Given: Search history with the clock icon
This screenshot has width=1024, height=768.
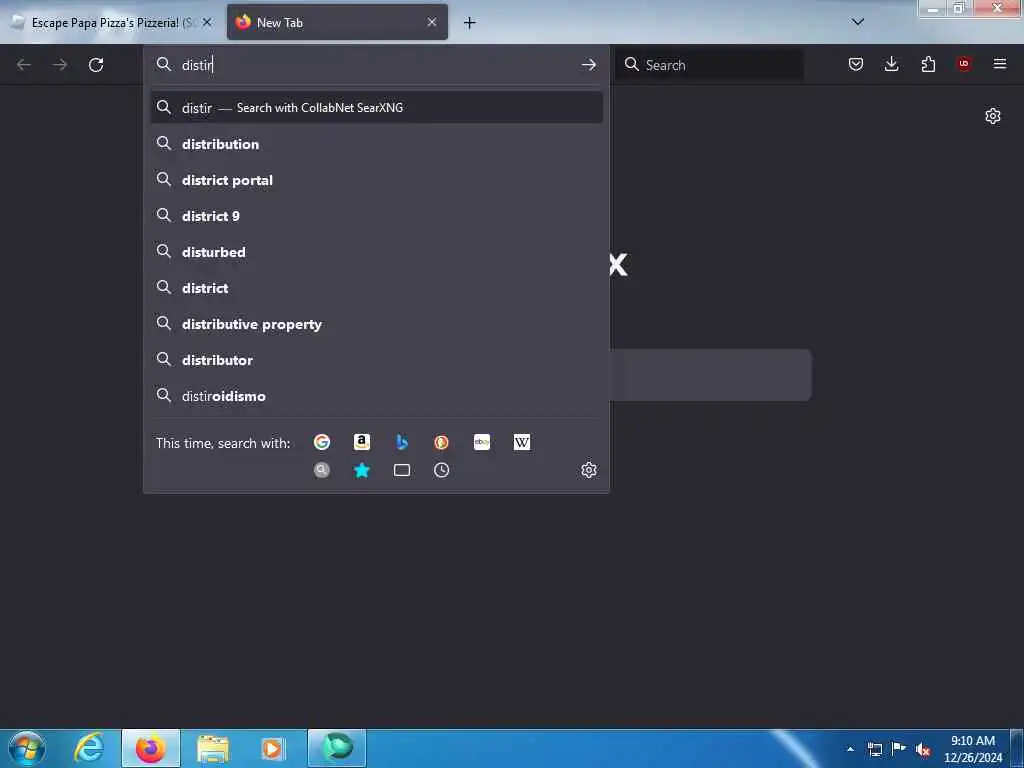Looking at the screenshot, I should point(441,470).
